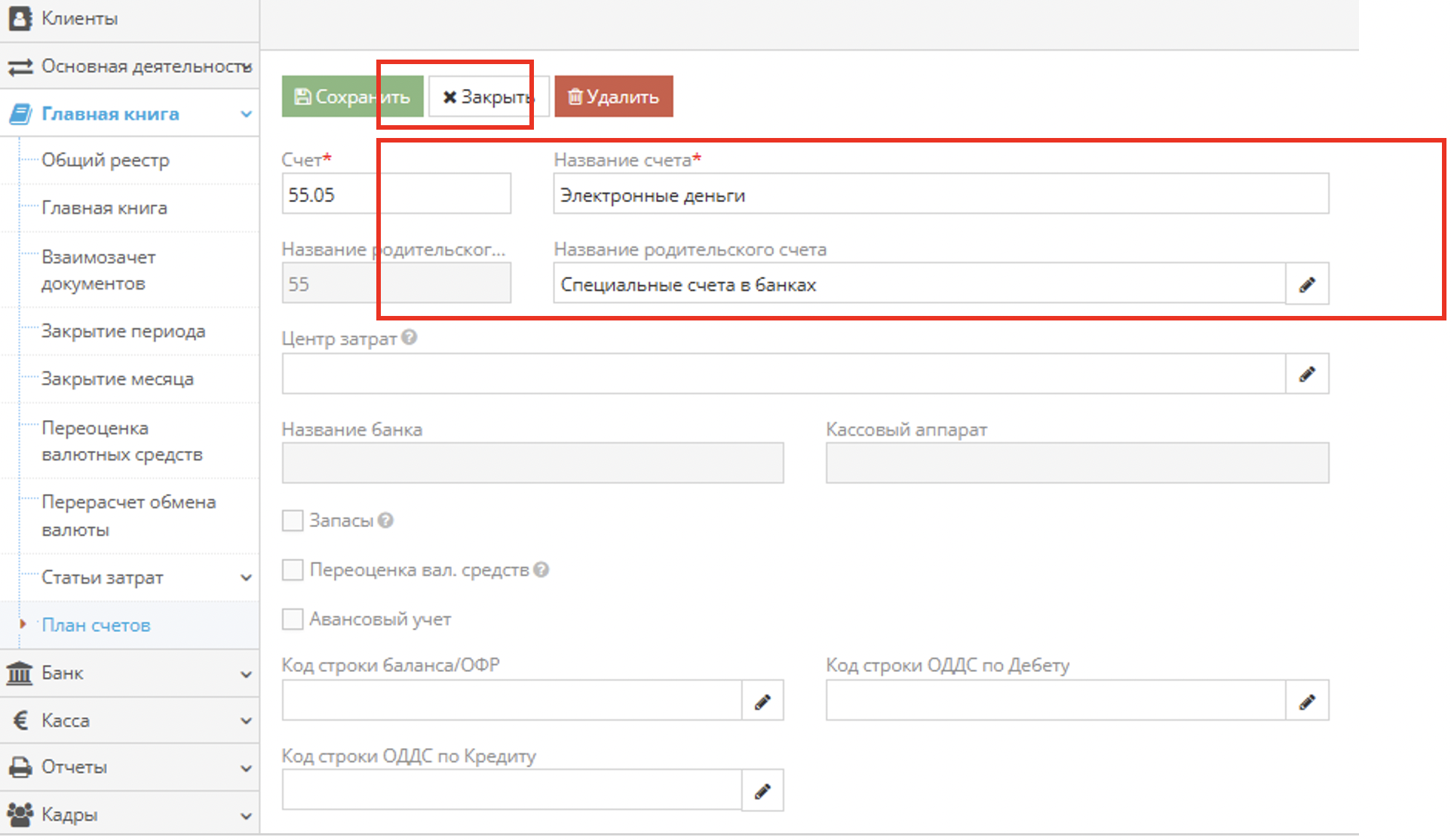
Task: Click help icon beside Переоценка вал. средств
Action: [x=541, y=570]
